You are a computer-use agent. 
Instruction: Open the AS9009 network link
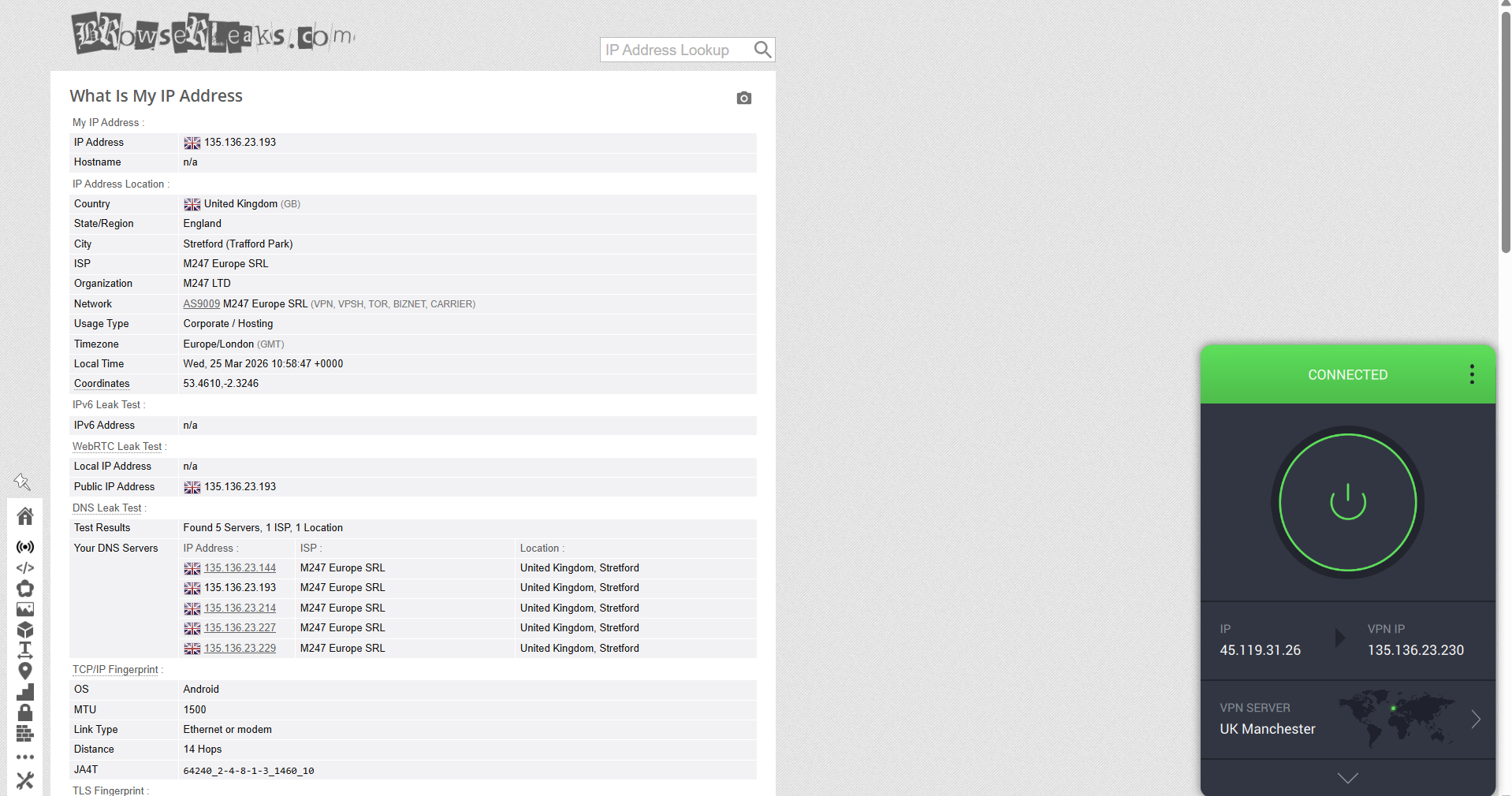tap(201, 303)
